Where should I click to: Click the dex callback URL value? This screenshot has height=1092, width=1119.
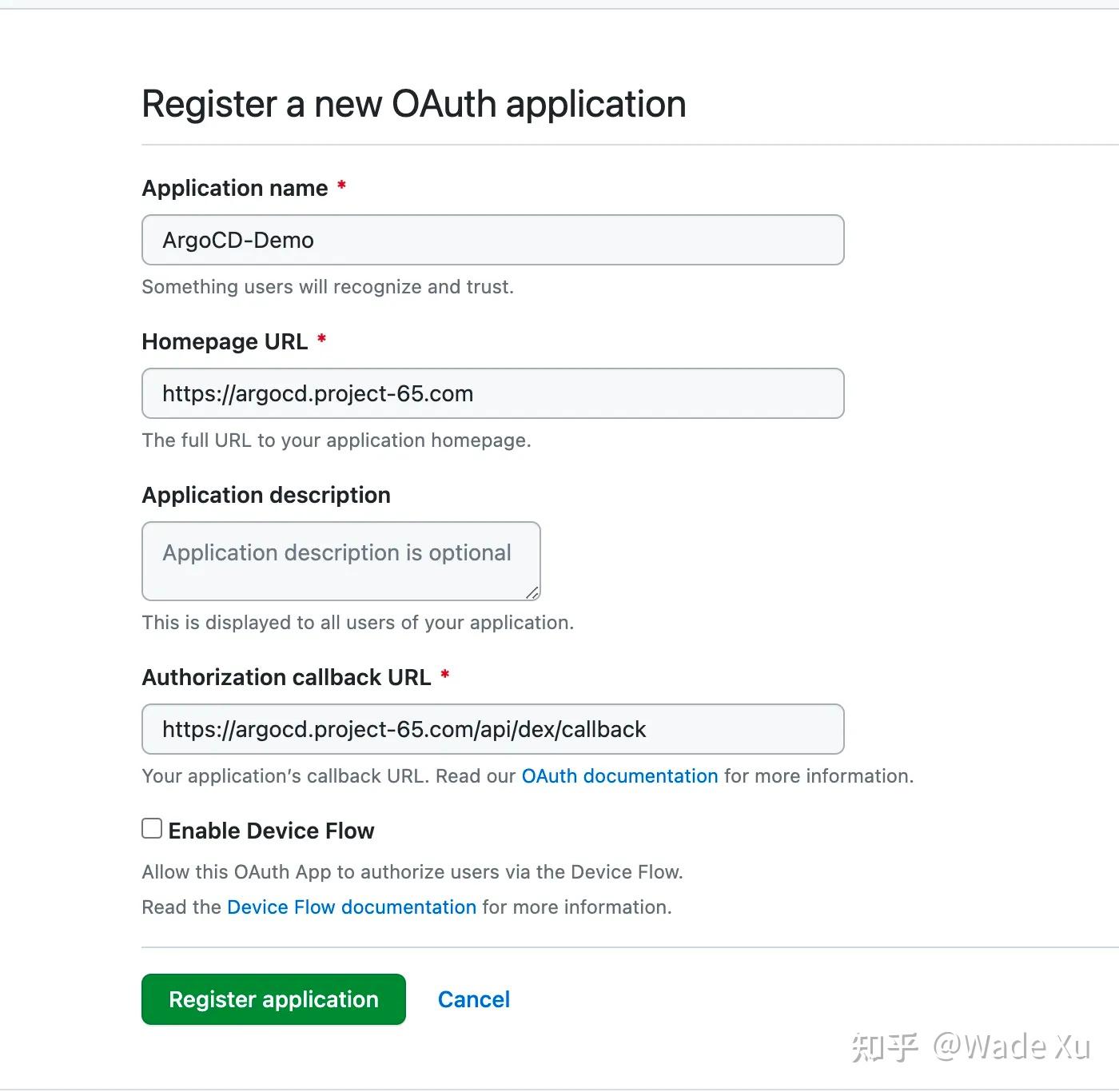click(x=404, y=729)
